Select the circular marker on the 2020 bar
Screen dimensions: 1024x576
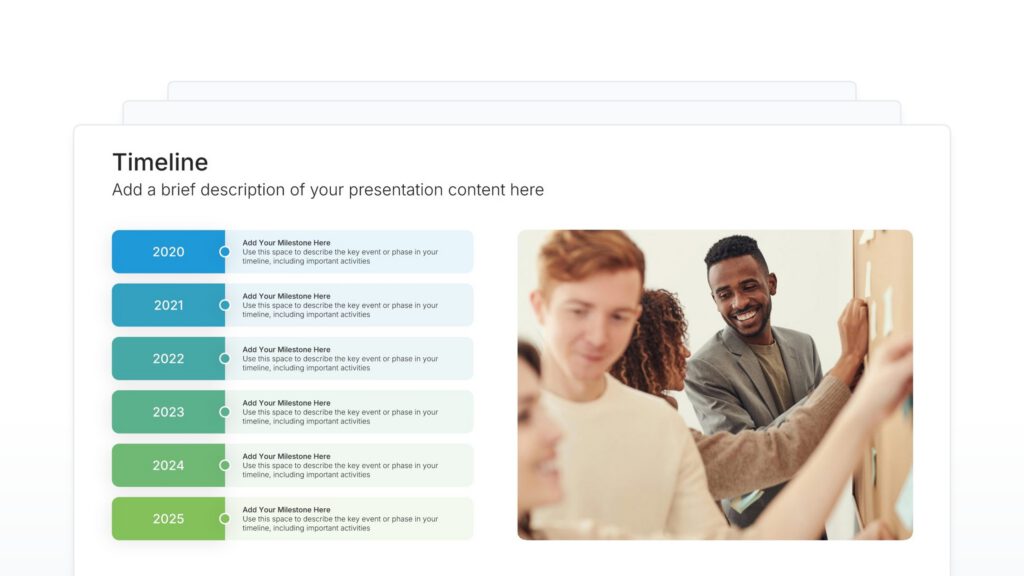(x=226, y=252)
